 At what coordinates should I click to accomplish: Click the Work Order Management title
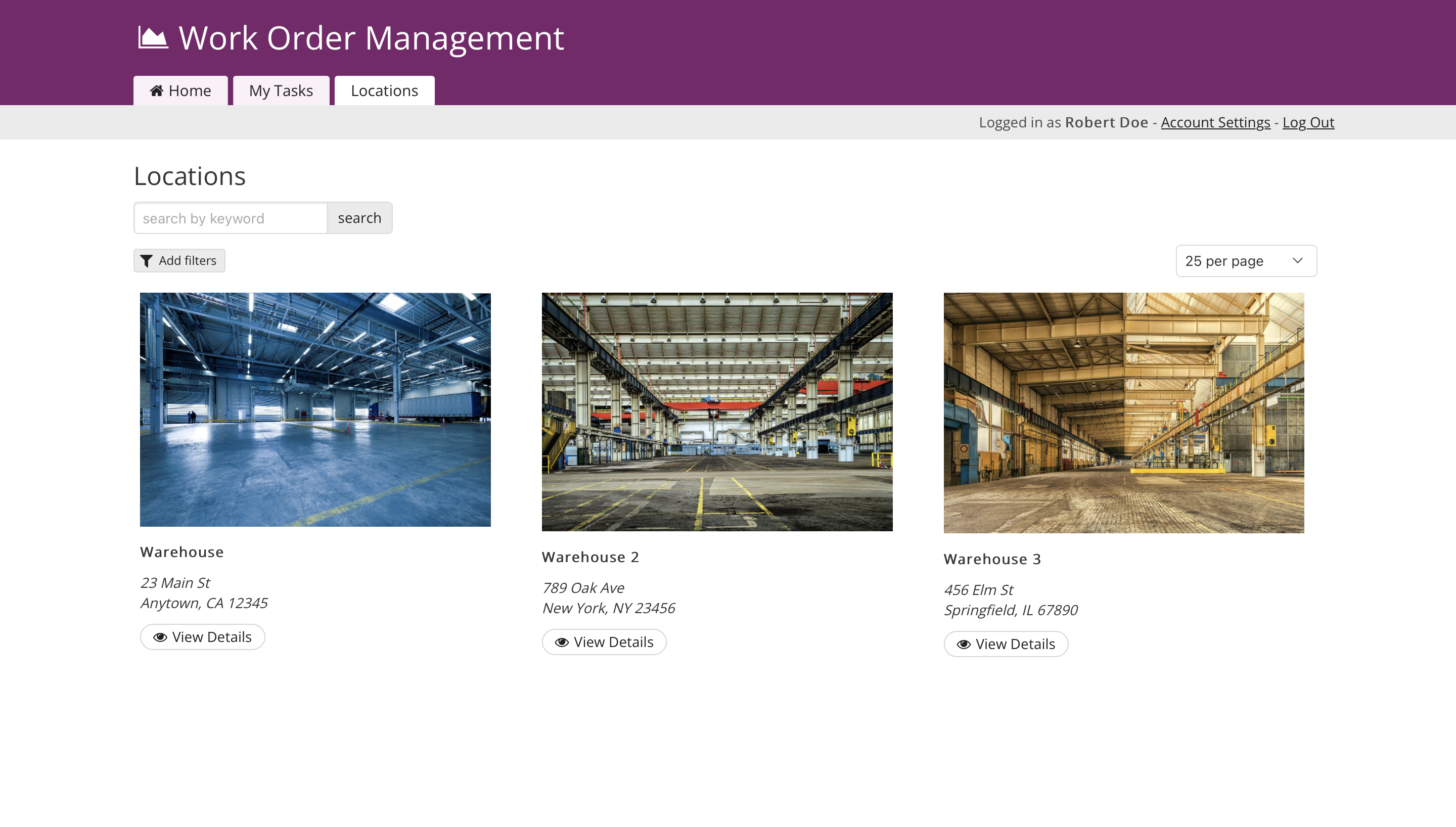coord(371,38)
